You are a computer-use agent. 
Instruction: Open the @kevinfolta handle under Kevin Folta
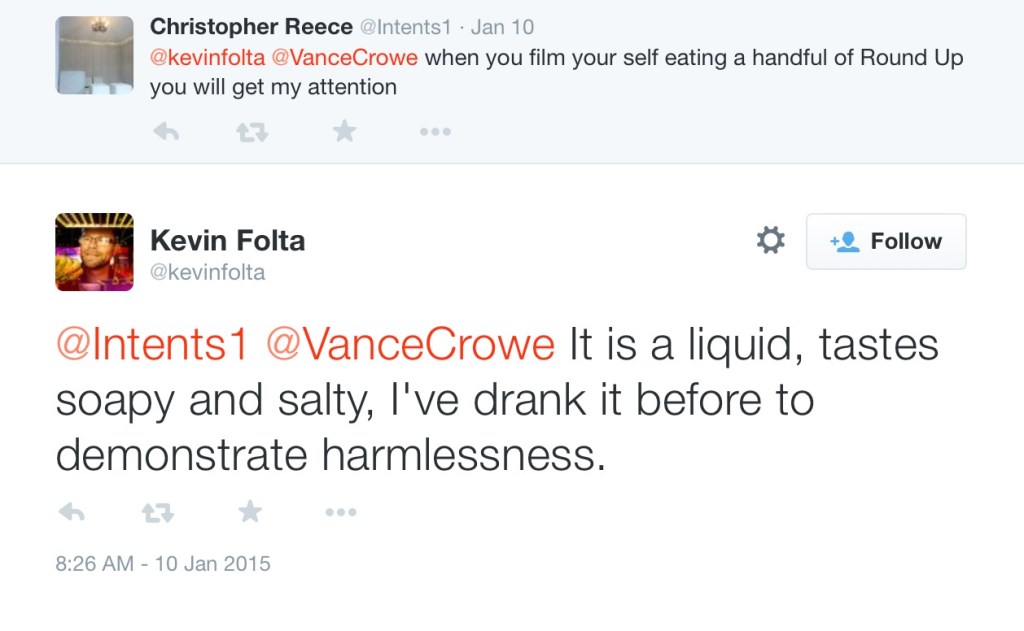coord(207,272)
